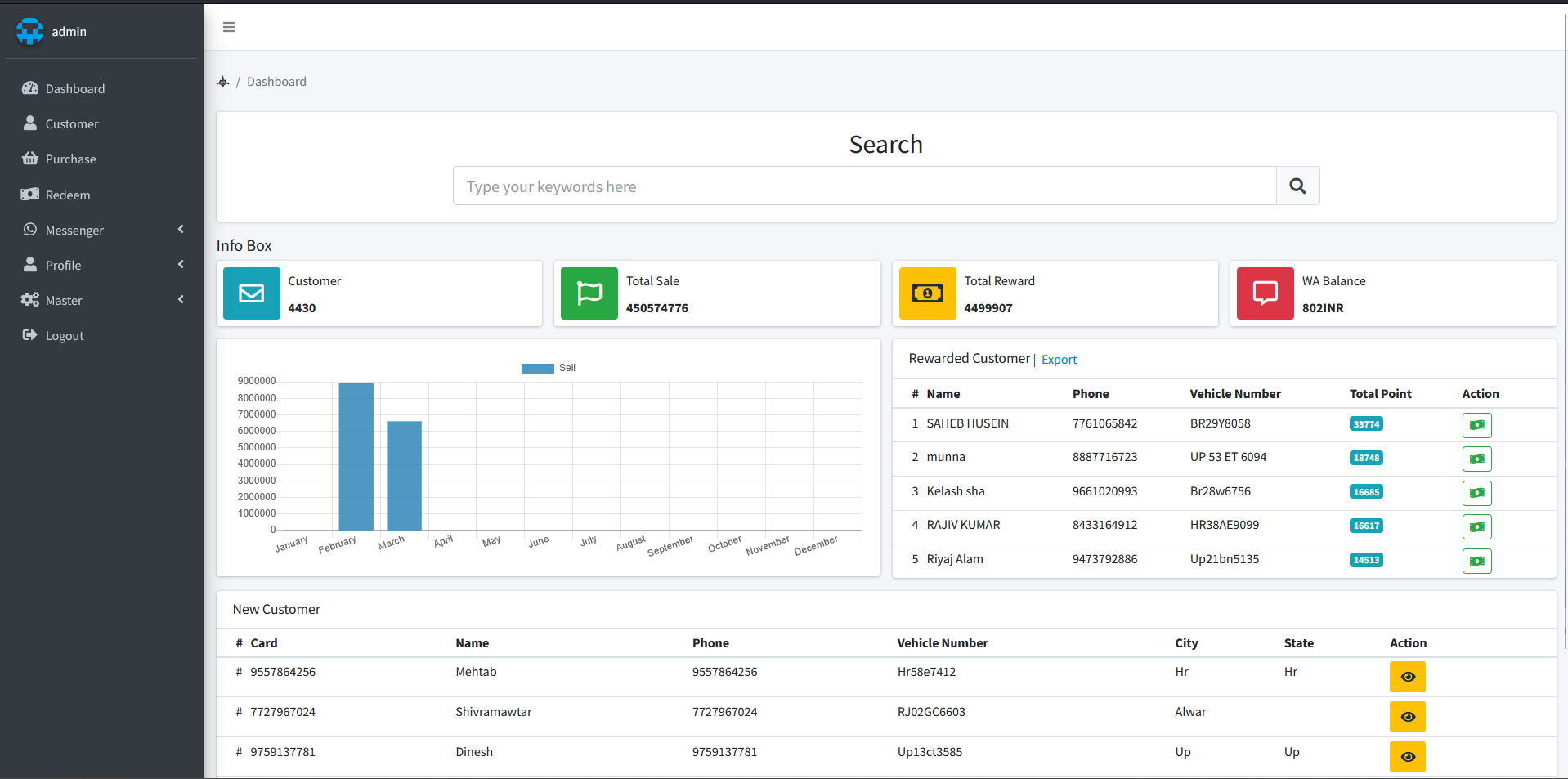Screen dimensions: 1568x779
Task: View details of customer Dinesh
Action: 1407,757
